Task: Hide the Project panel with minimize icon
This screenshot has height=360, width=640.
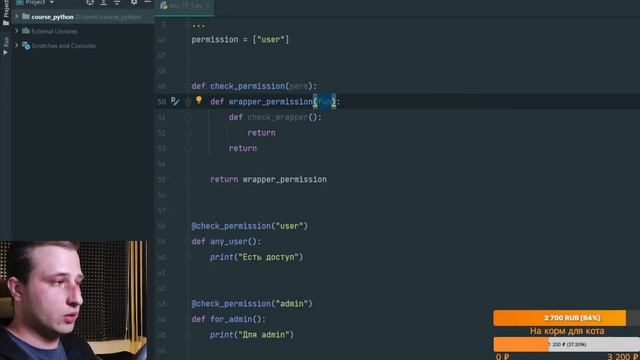Action: [x=147, y=2]
